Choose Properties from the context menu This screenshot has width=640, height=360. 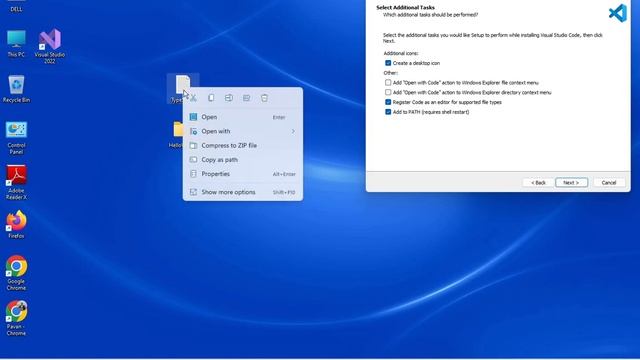[x=243, y=174]
